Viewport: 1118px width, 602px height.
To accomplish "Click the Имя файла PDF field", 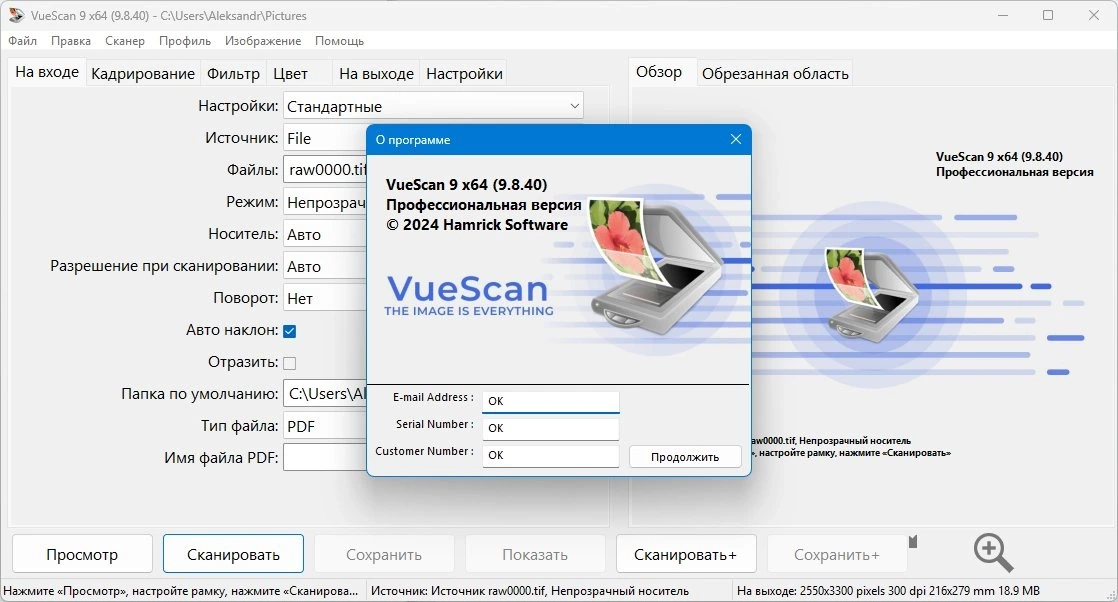I will click(x=325, y=457).
